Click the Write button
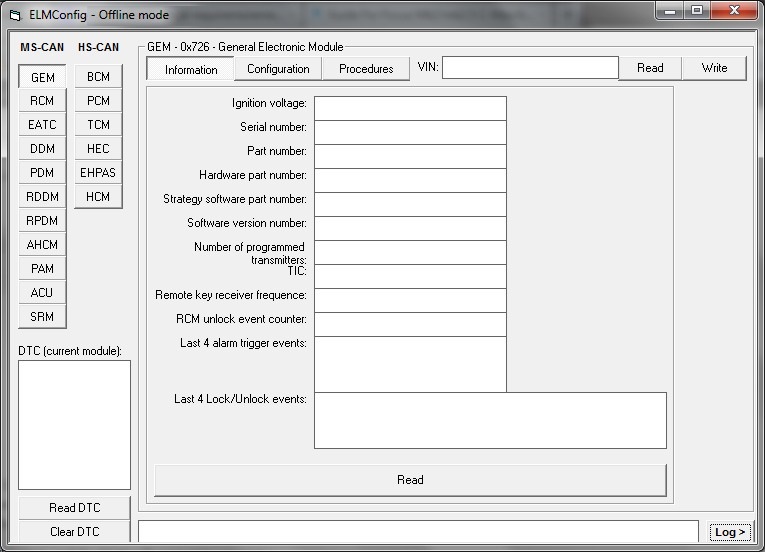 point(714,68)
